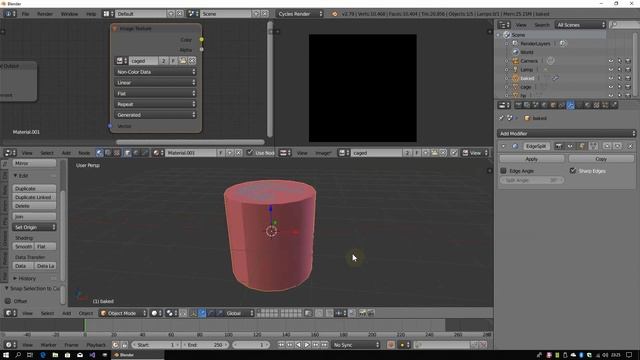Open the Node menu in node editor
640x360 pixels.
click(x=84, y=153)
